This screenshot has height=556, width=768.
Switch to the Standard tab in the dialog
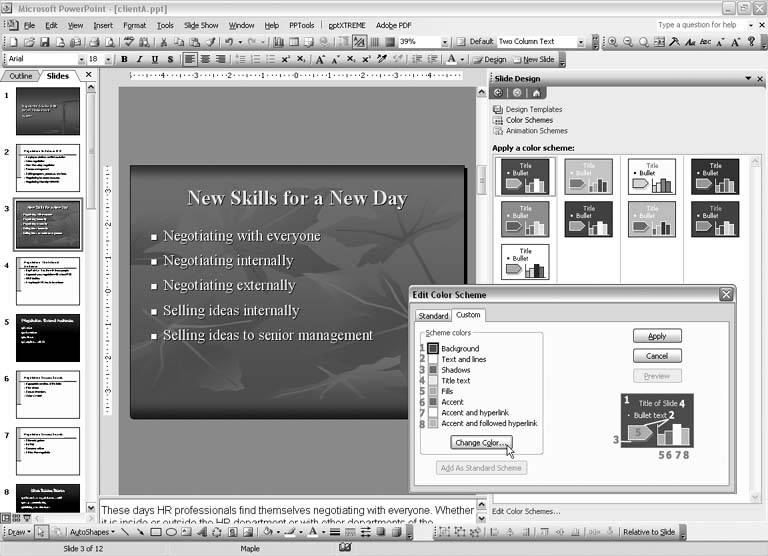click(x=433, y=315)
